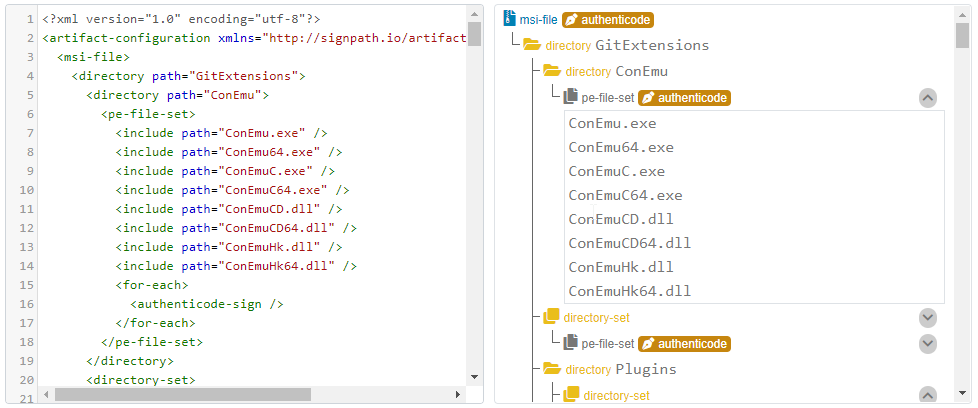978x408 pixels.
Task: Click the tree panel scroll up arrow
Action: pos(962,13)
